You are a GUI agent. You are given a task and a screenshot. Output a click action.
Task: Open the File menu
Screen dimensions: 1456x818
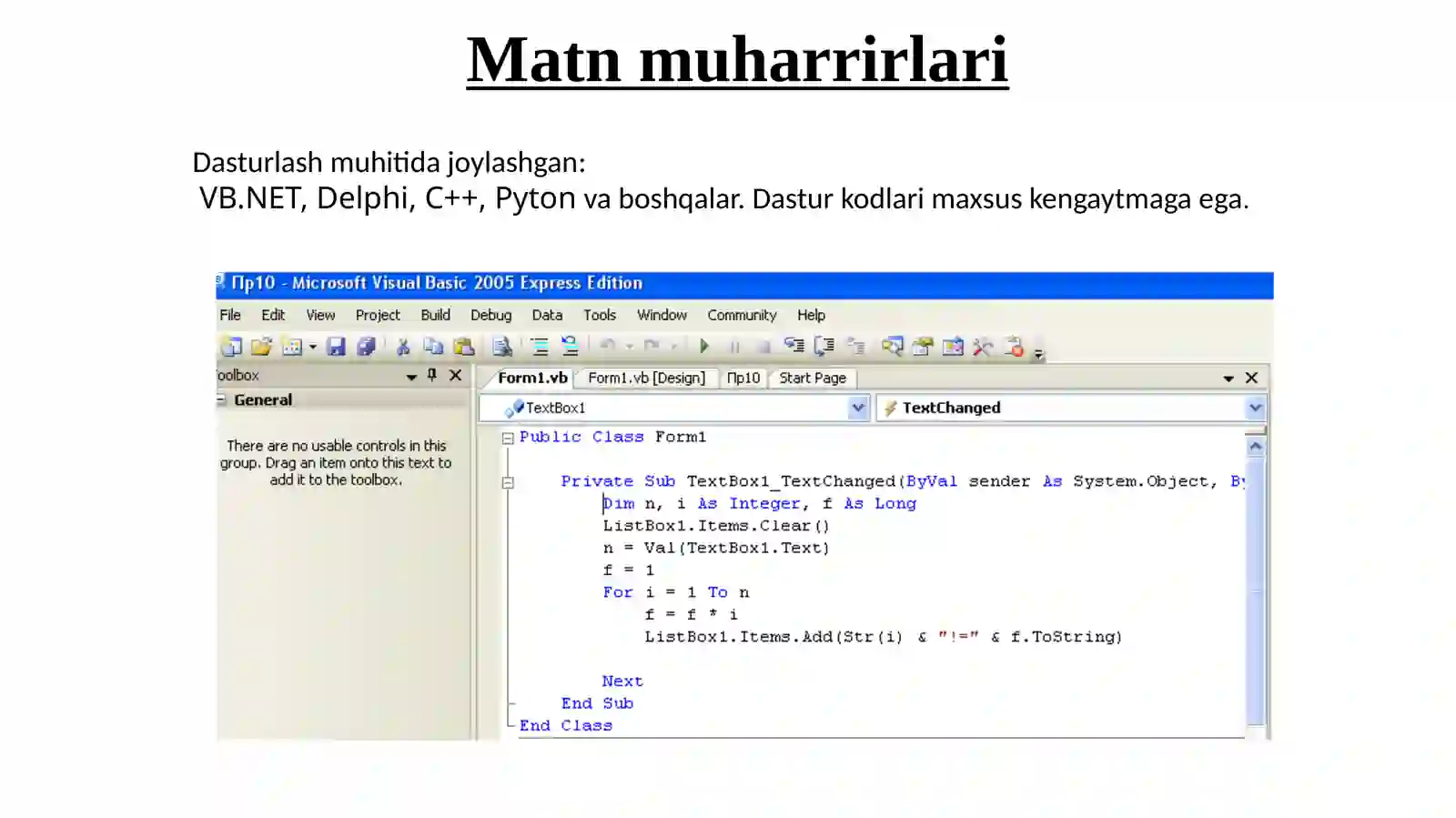pos(230,315)
